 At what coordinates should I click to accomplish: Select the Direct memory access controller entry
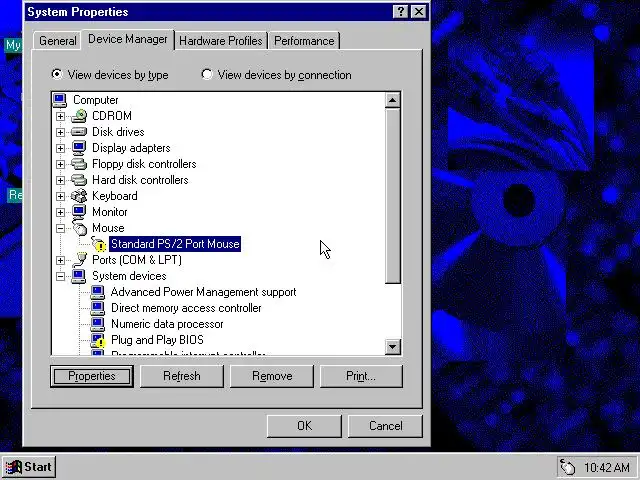[186, 308]
